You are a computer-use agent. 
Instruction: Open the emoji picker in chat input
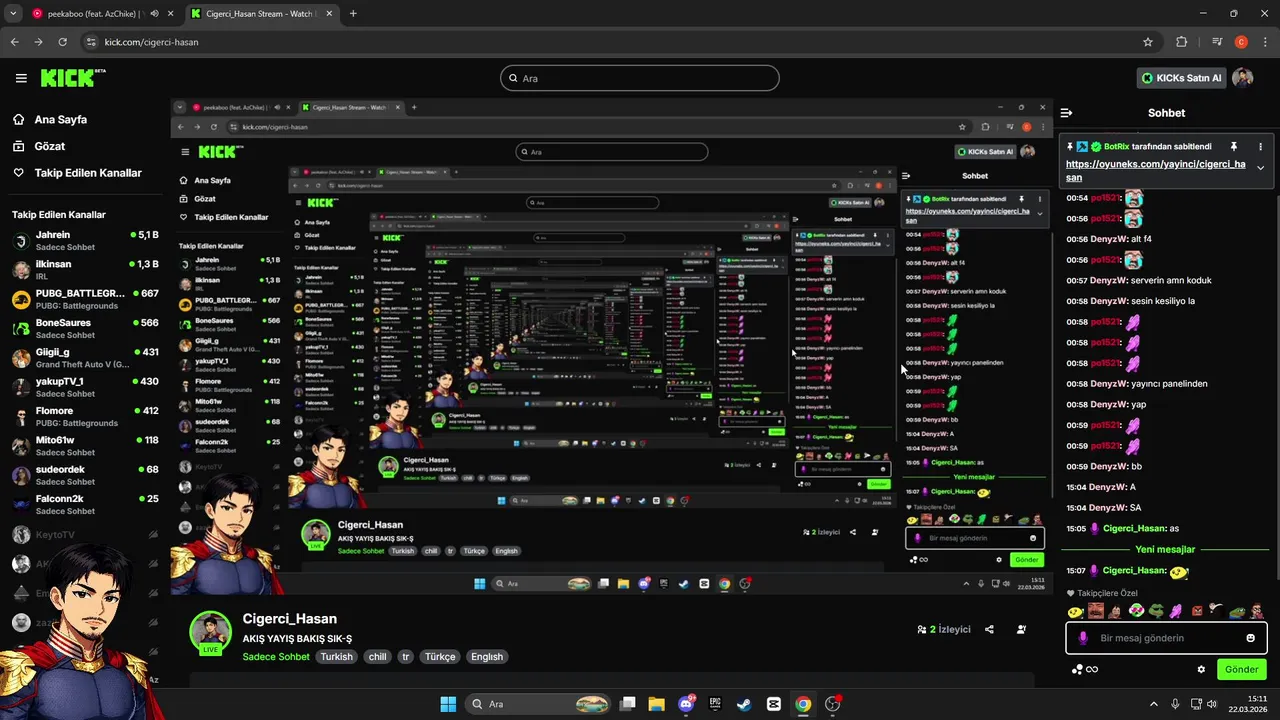(x=1250, y=638)
